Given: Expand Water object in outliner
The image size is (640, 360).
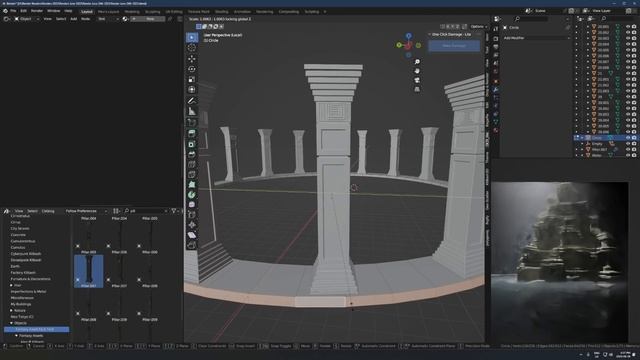Looking at the screenshot, I should [x=582, y=155].
